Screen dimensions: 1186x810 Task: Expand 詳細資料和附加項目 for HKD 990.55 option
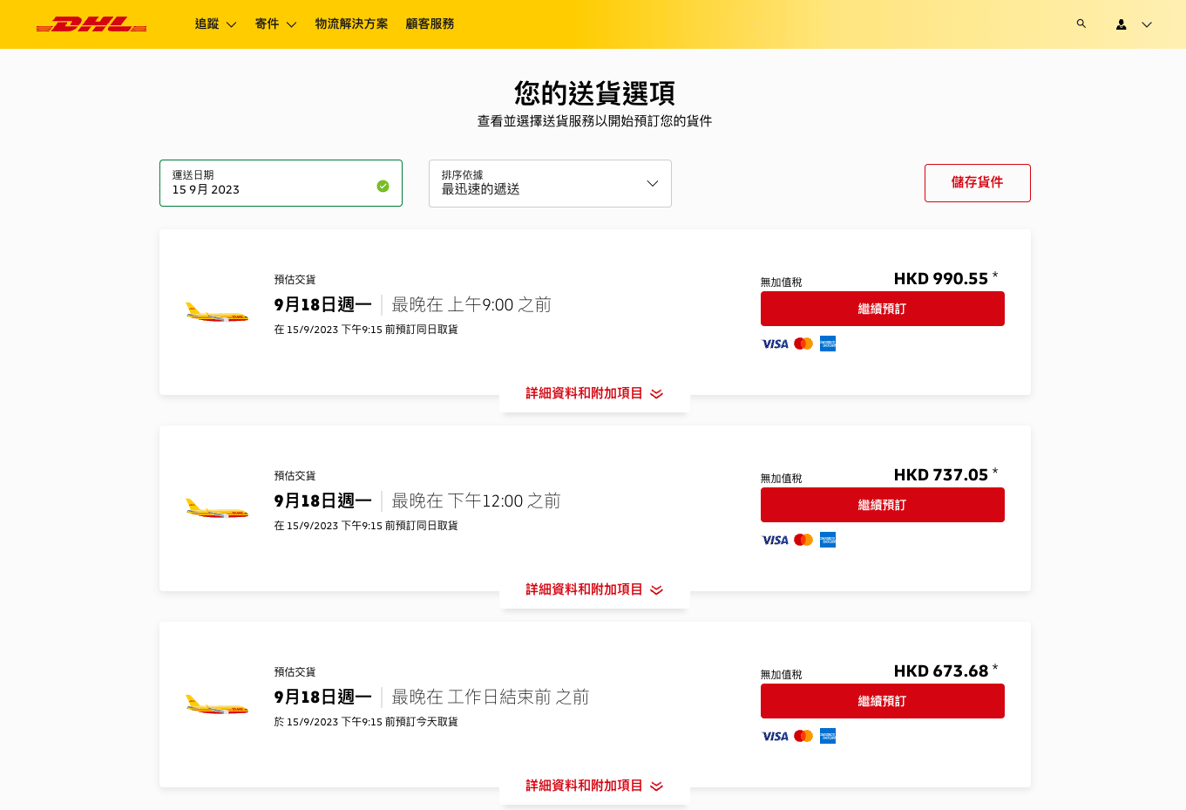coord(594,393)
